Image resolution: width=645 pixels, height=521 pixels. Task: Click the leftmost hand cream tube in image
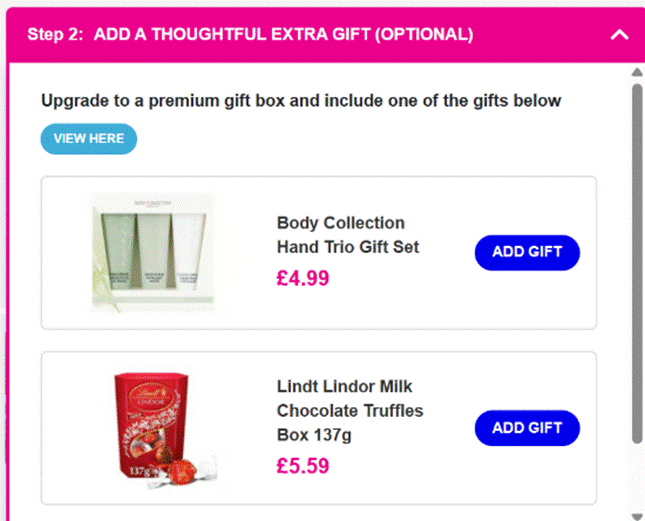click(120, 247)
